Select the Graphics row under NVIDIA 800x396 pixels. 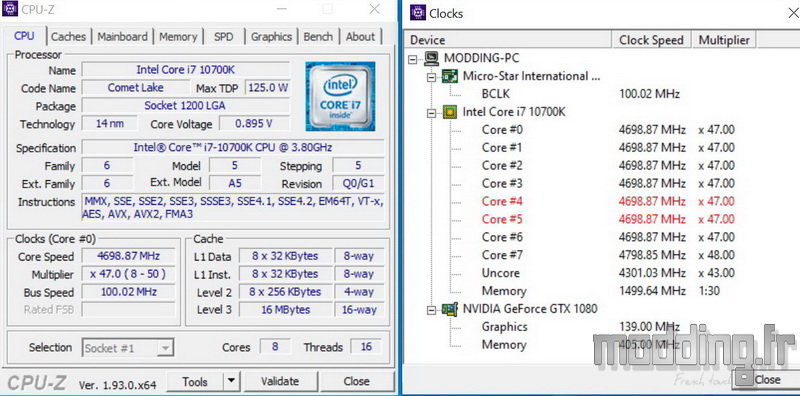coord(582,327)
